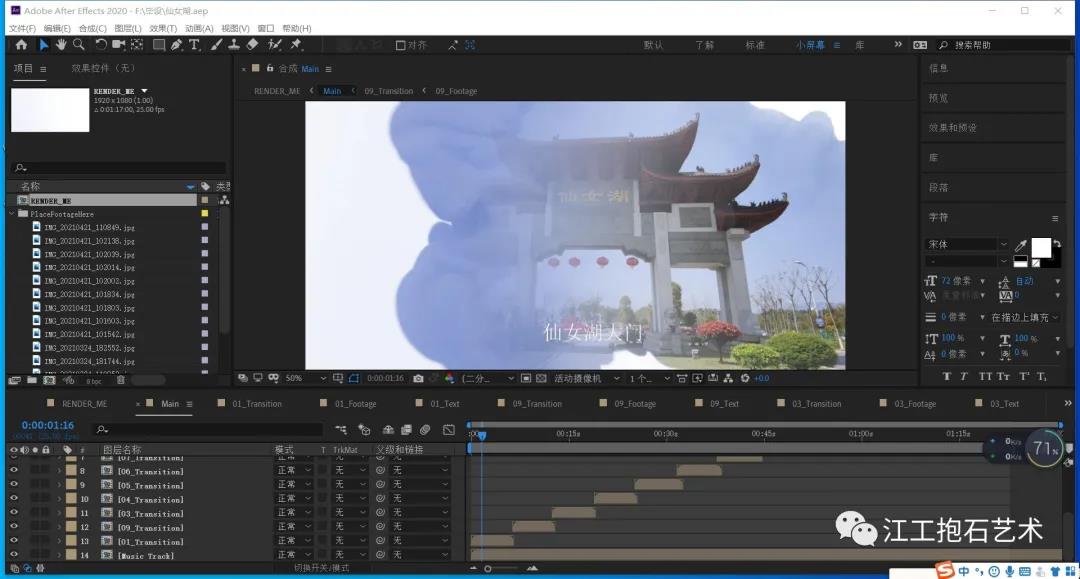Open the 活动摄像机 camera dropdown
The height and width of the screenshot is (579, 1080).
pyautogui.click(x=587, y=378)
